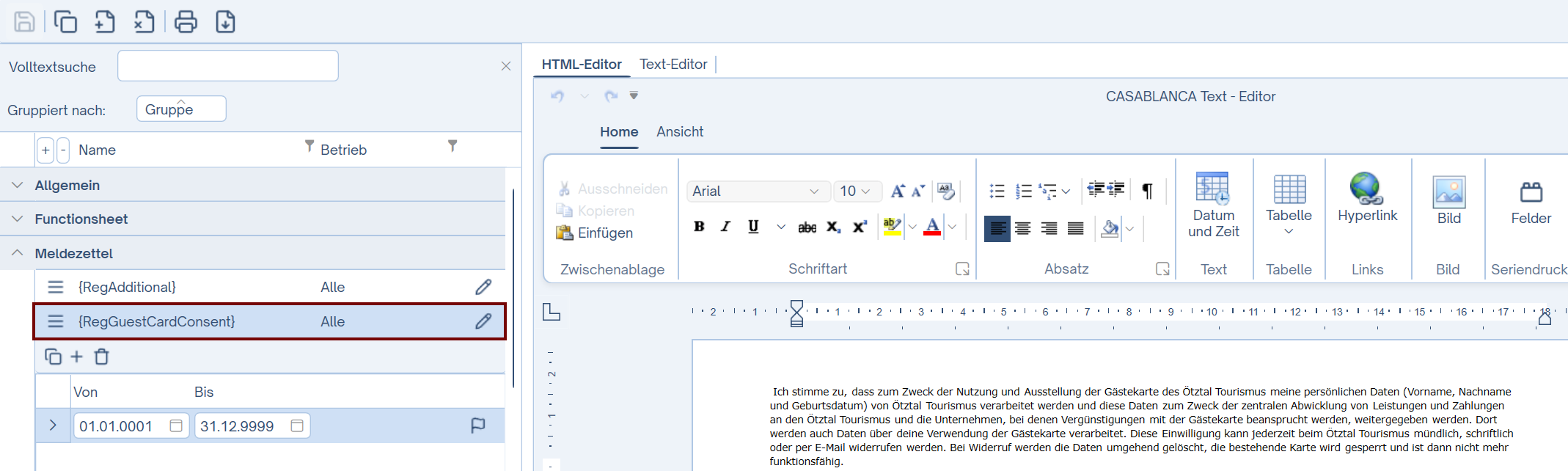Apply paragraph shading fill color
Screen dimensions: 1568x471
[x=1110, y=229]
